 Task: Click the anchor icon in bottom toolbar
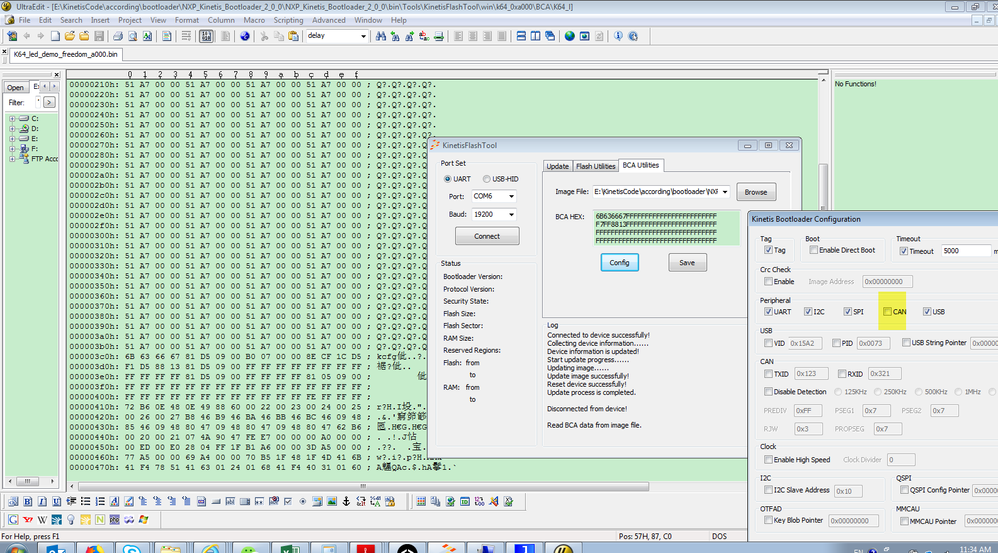point(346,501)
